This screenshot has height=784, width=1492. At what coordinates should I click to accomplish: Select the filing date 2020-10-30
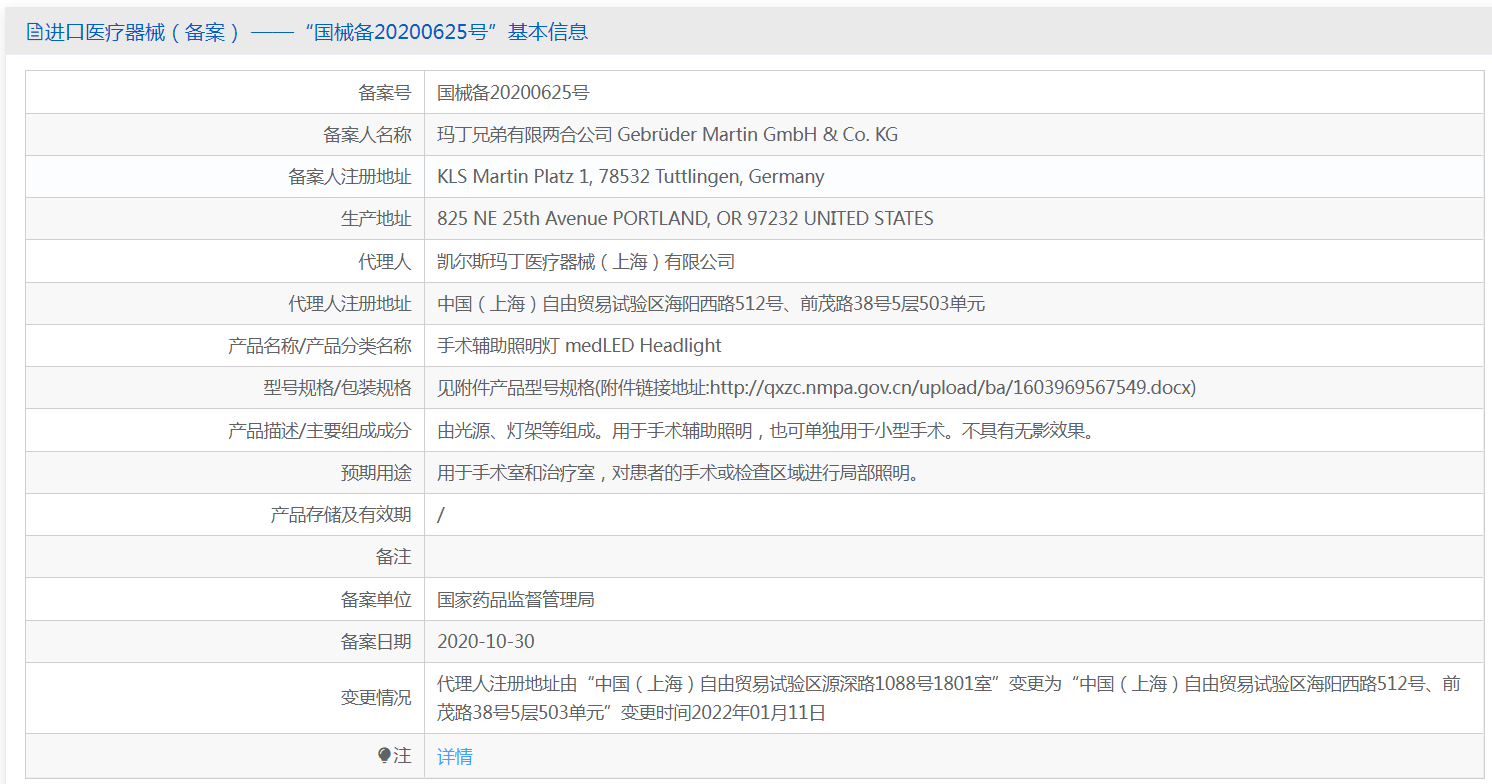click(486, 642)
